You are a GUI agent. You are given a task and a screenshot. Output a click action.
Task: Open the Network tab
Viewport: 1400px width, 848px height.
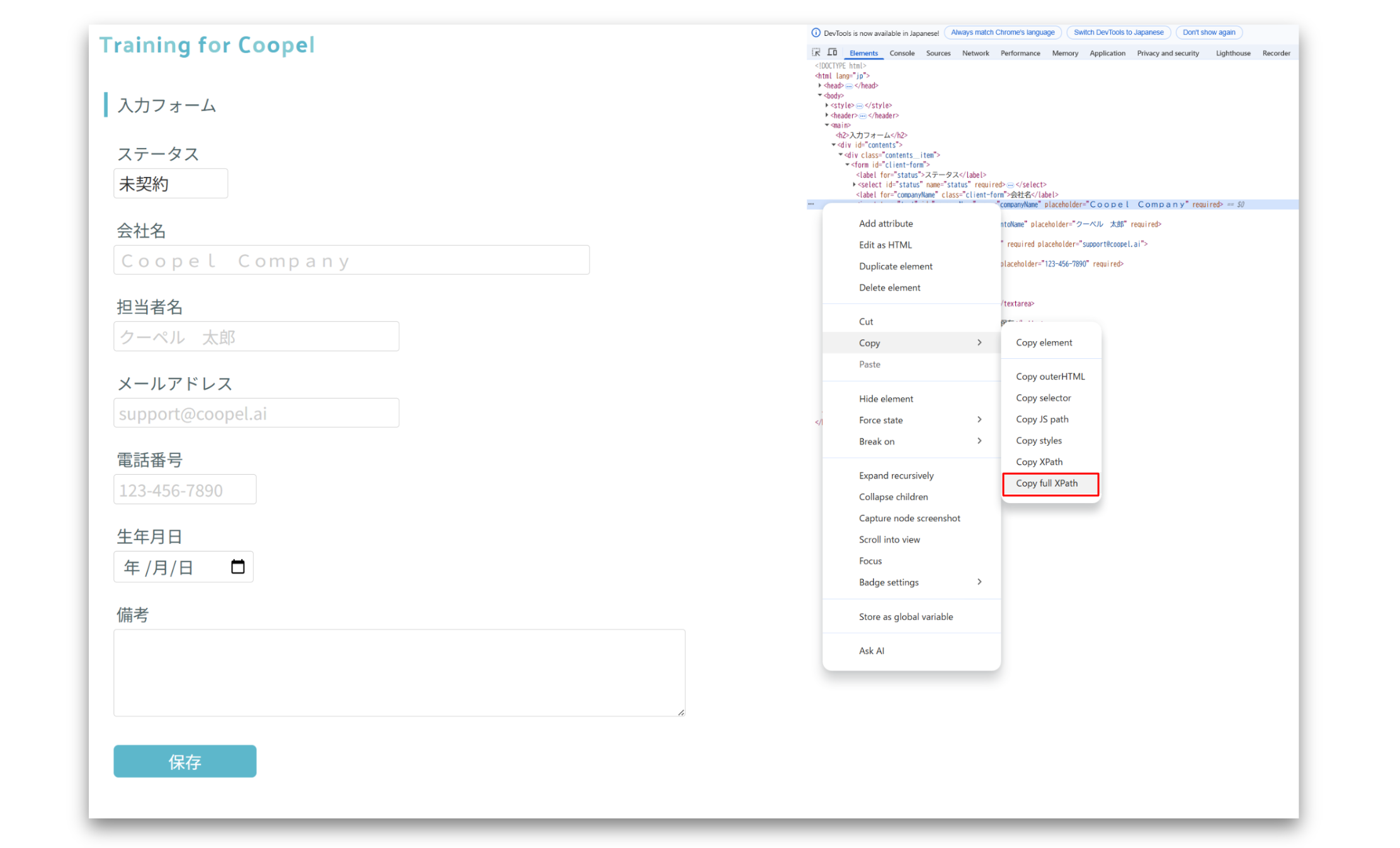click(975, 54)
